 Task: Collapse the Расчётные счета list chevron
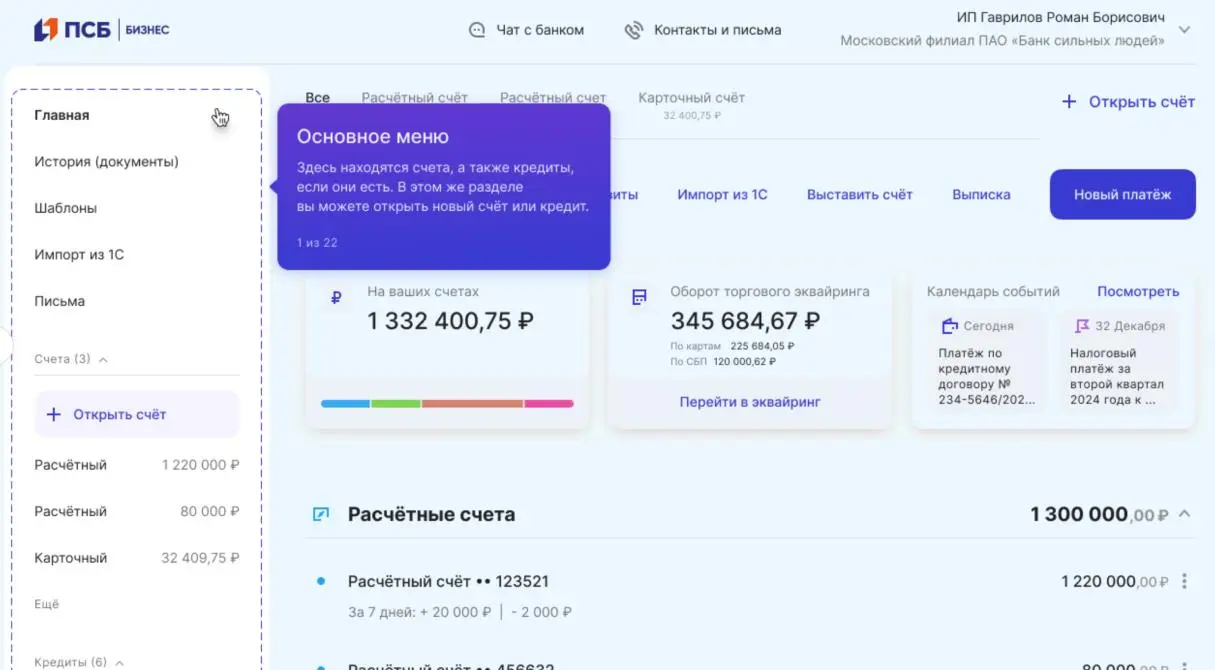(1185, 514)
